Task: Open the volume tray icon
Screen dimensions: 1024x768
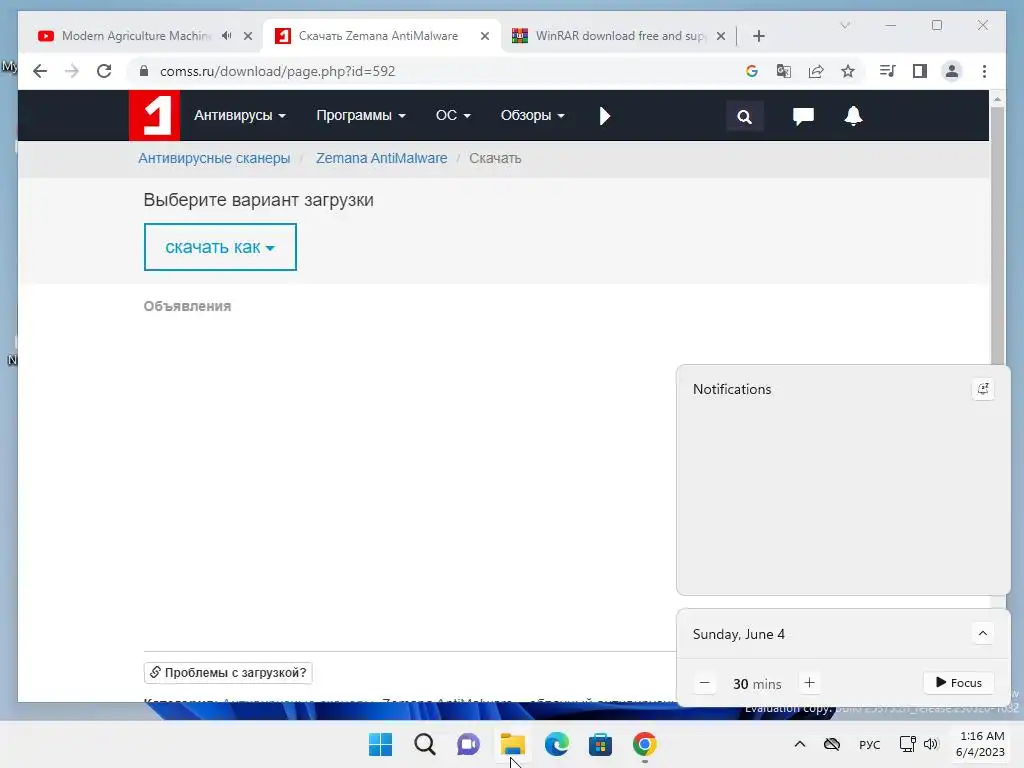Action: coord(931,744)
